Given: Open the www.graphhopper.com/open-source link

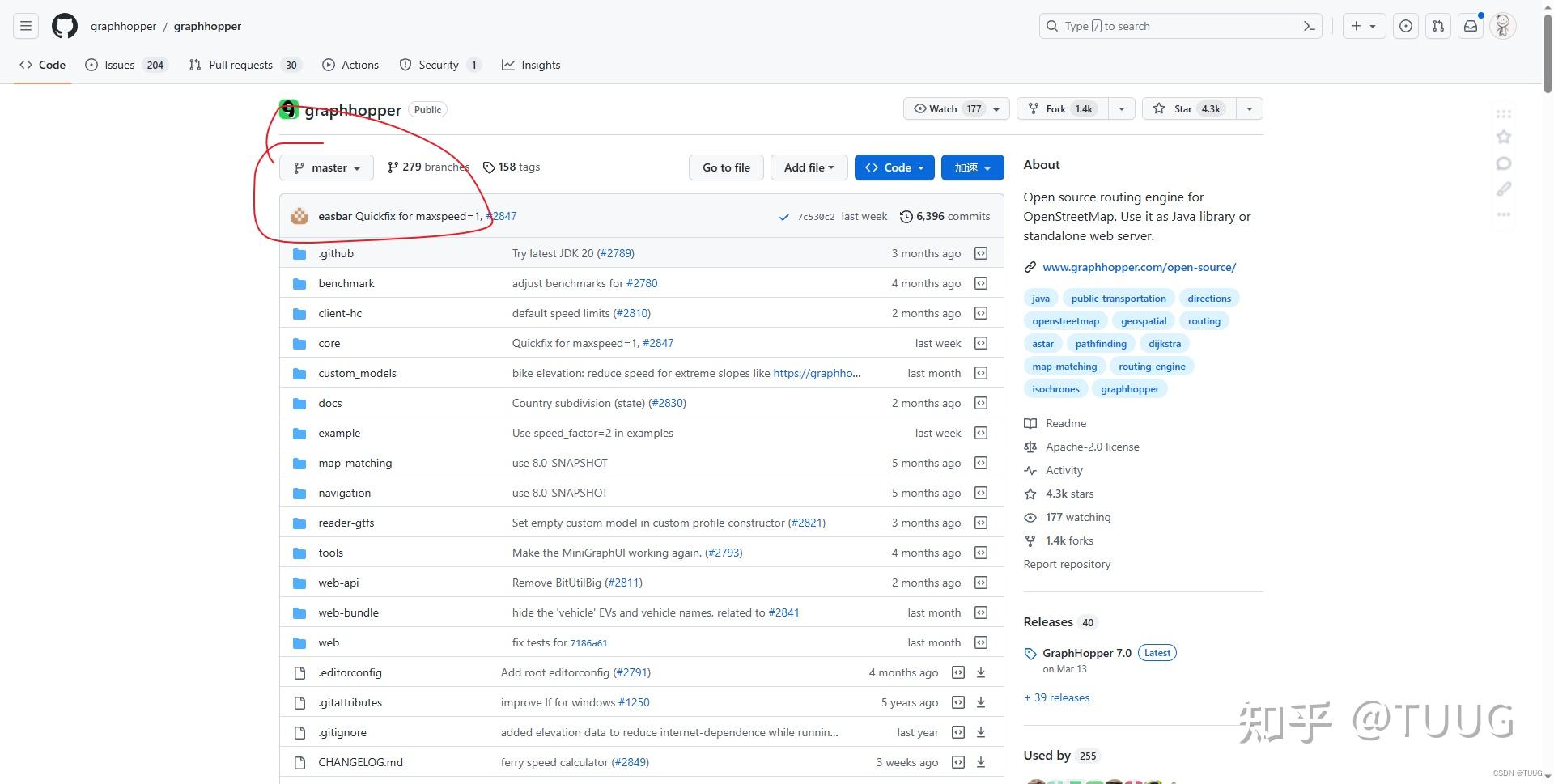Looking at the screenshot, I should 1139,267.
